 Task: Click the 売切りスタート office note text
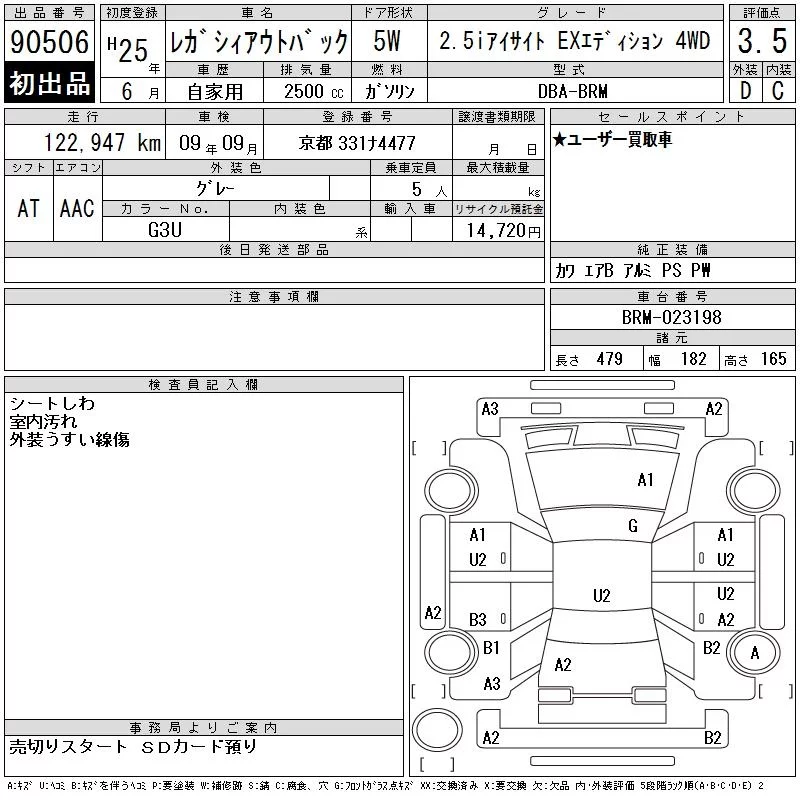click(x=68, y=746)
